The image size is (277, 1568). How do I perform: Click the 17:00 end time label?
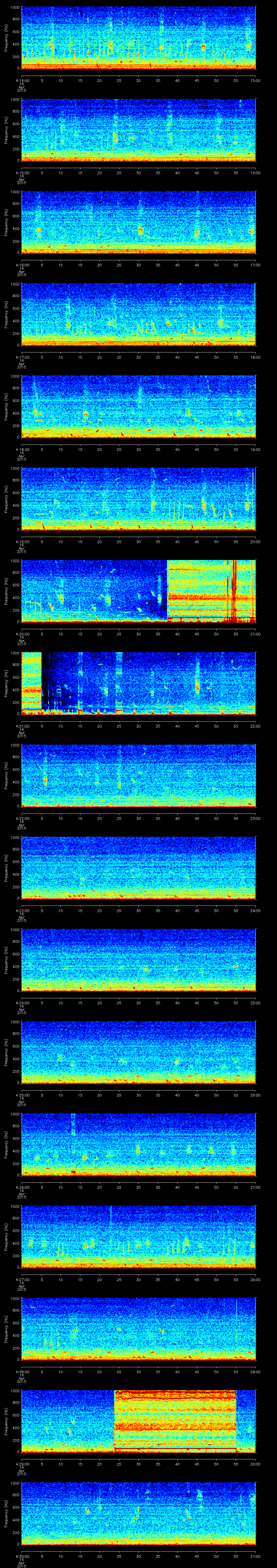click(x=255, y=265)
